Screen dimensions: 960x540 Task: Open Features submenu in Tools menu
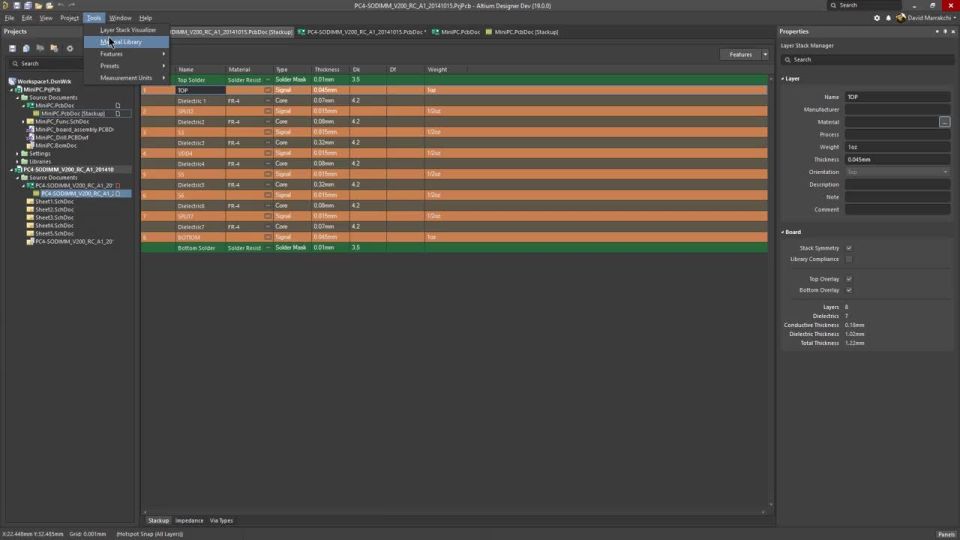(x=126, y=54)
